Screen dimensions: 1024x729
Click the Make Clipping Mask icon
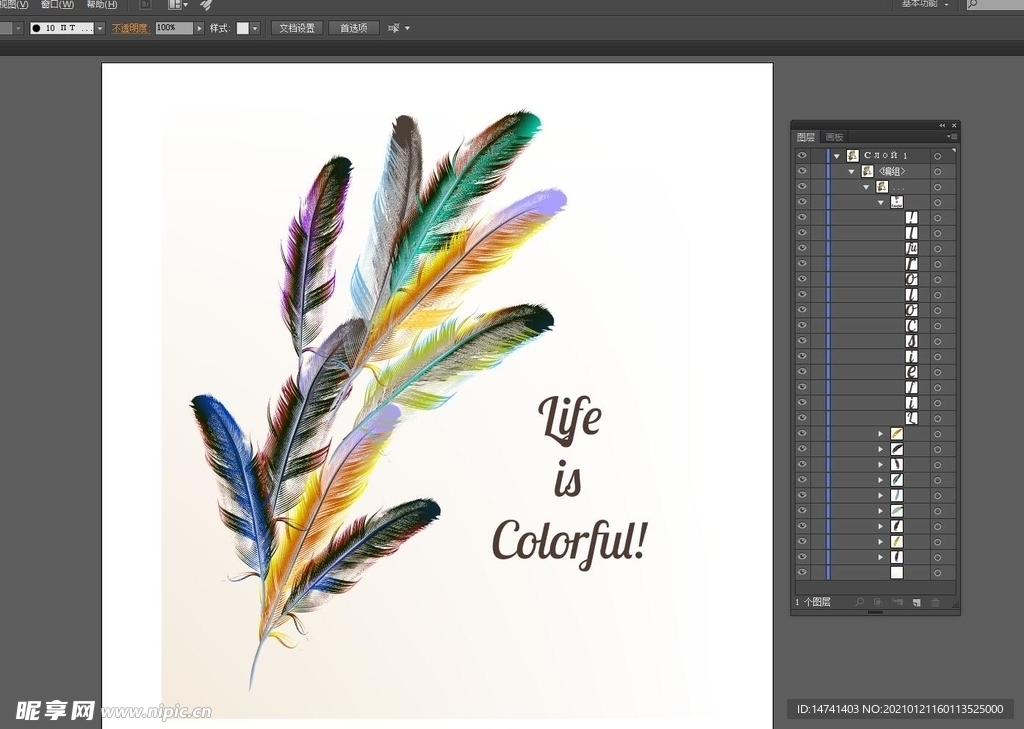point(878,602)
